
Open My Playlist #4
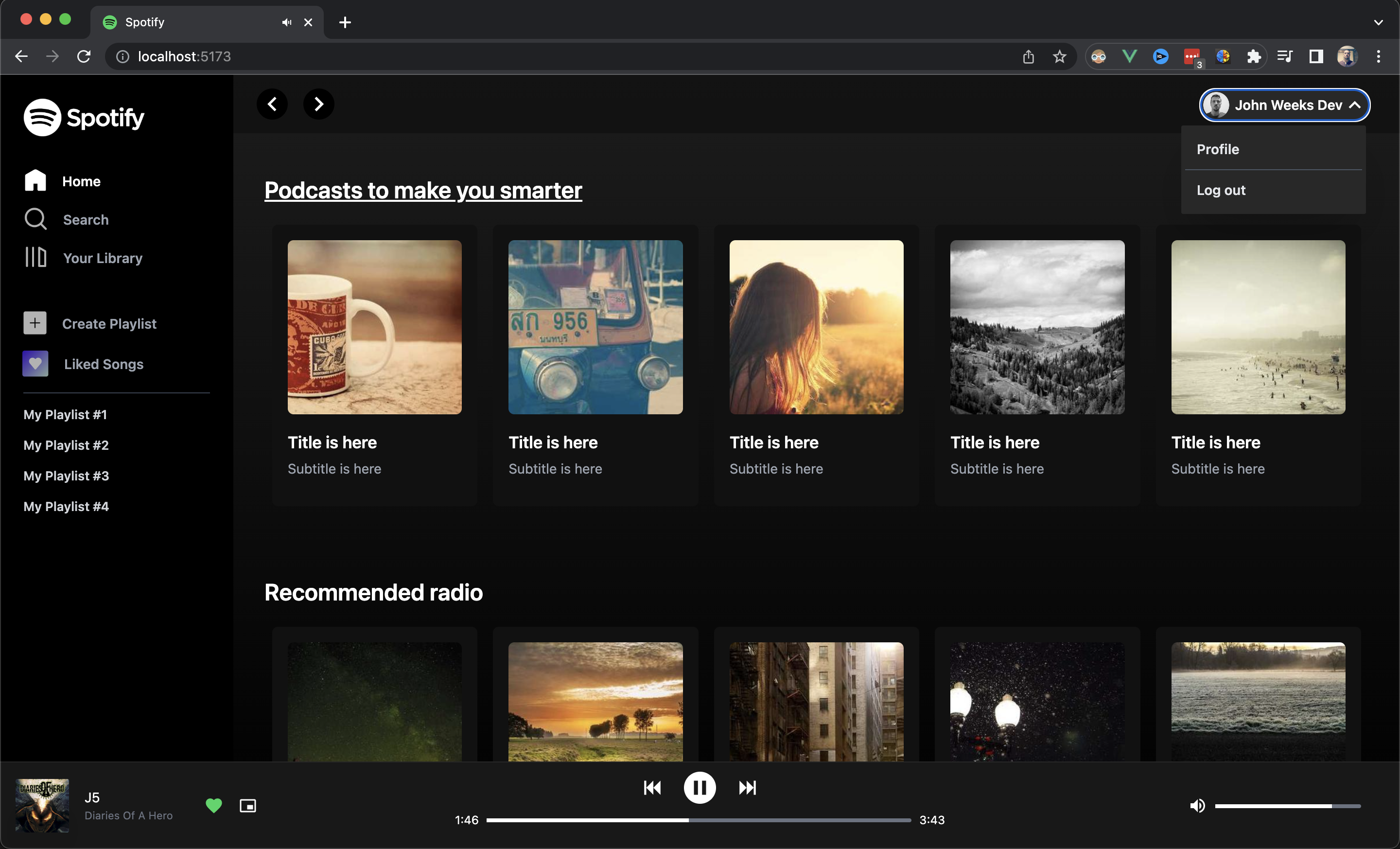click(x=66, y=507)
